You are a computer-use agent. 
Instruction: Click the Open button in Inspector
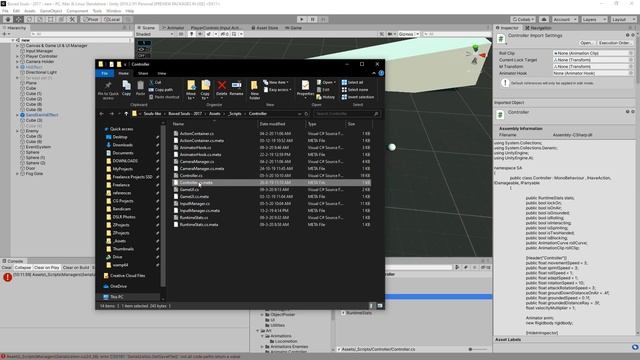586,43
